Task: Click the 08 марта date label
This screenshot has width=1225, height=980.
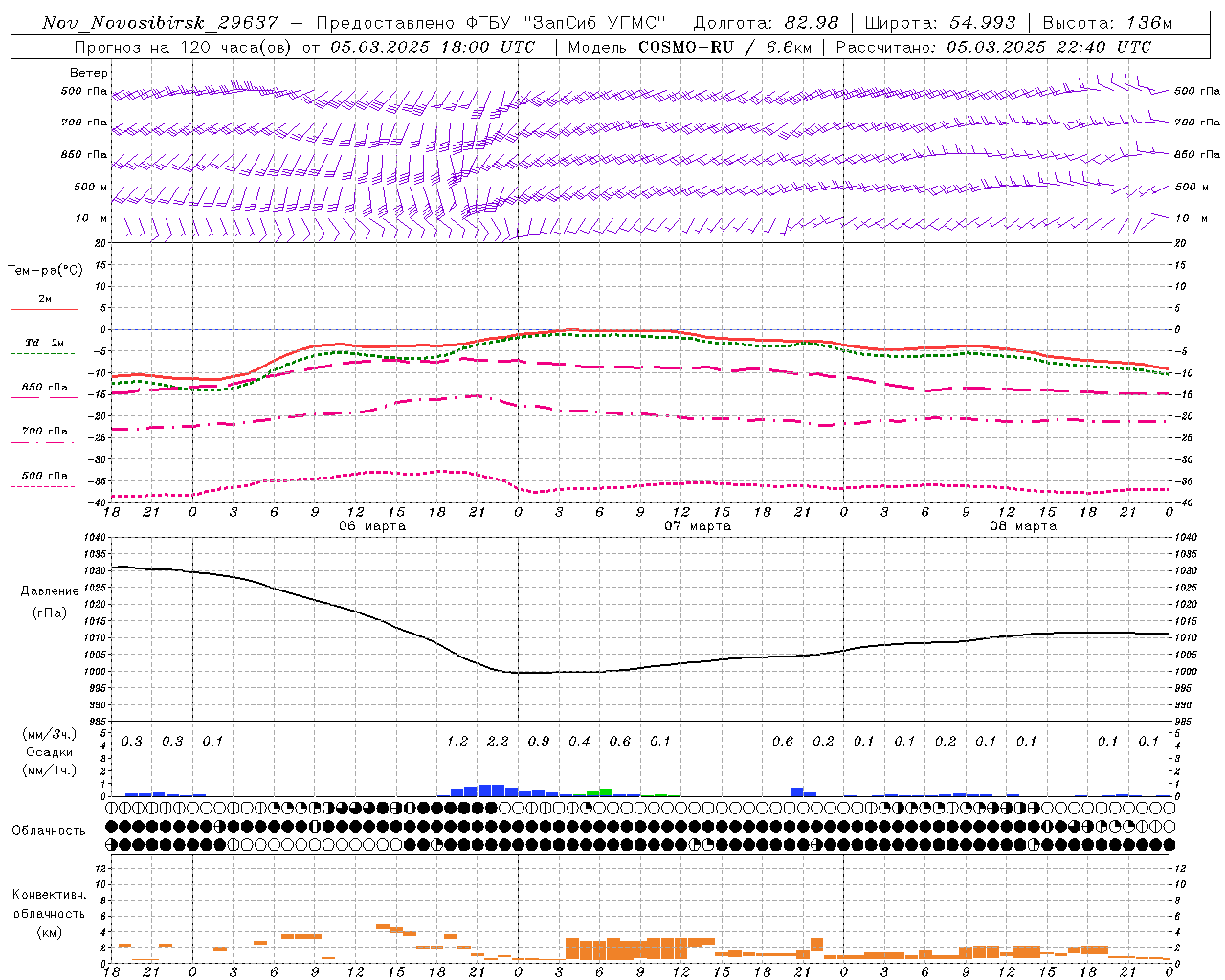Action: click(1023, 526)
